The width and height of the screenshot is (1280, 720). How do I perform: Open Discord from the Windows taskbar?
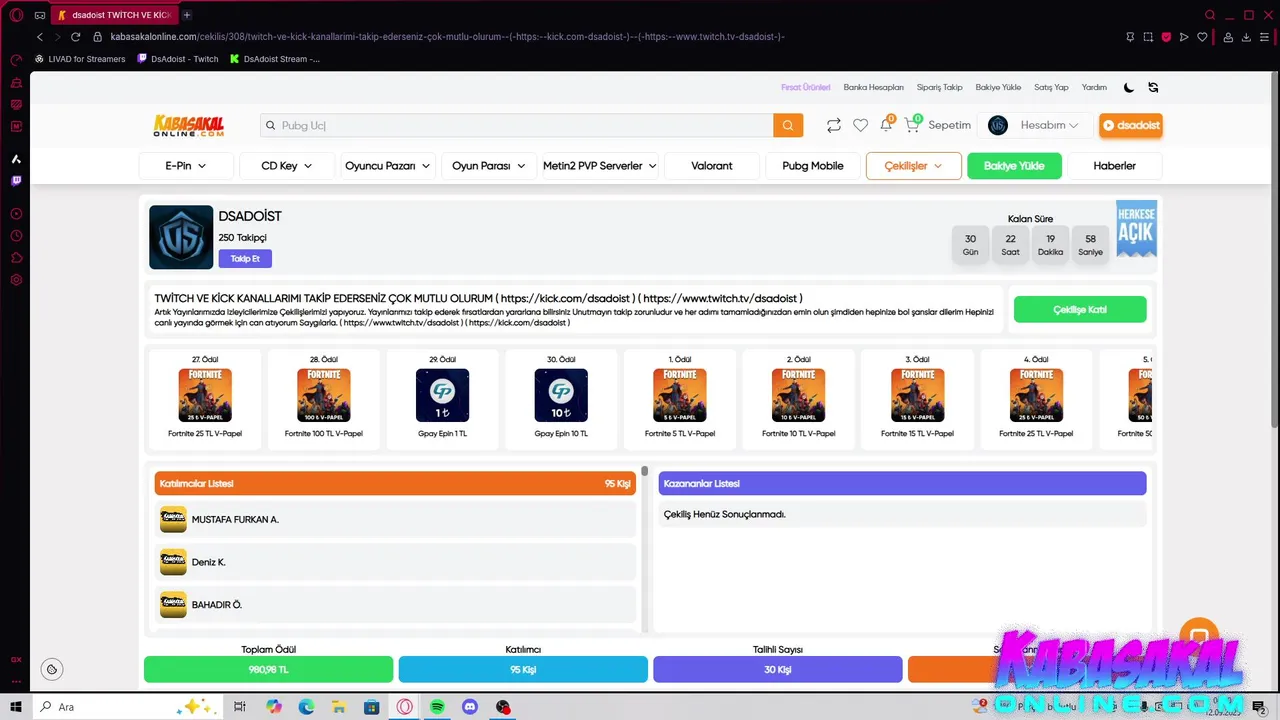point(470,707)
